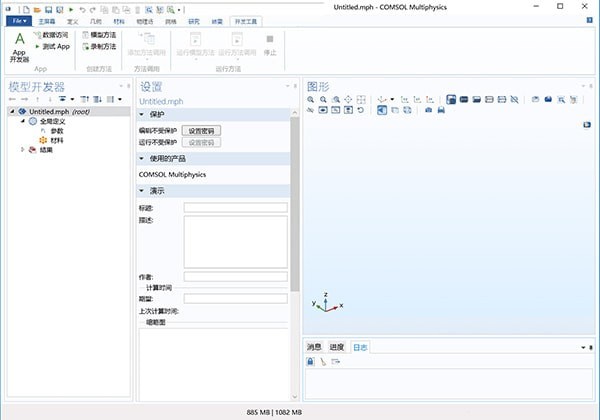Click the zoom in icon in 图形 toolbar

[311, 99]
